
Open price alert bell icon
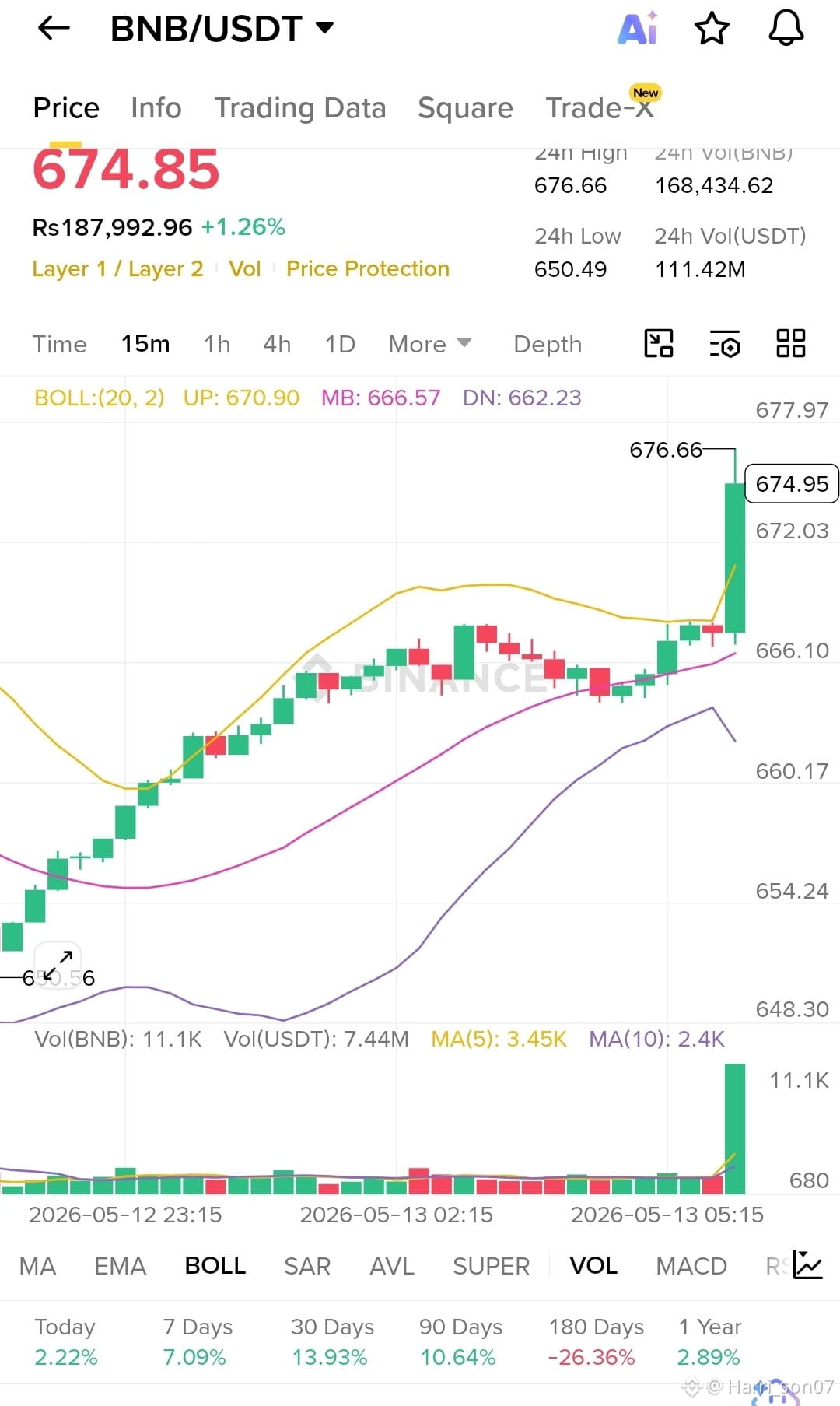[x=786, y=29]
